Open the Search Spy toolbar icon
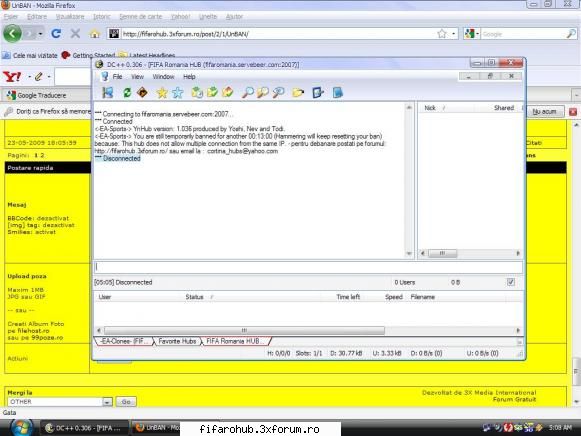Image resolution: width=581 pixels, height=436 pixels. coord(278,93)
